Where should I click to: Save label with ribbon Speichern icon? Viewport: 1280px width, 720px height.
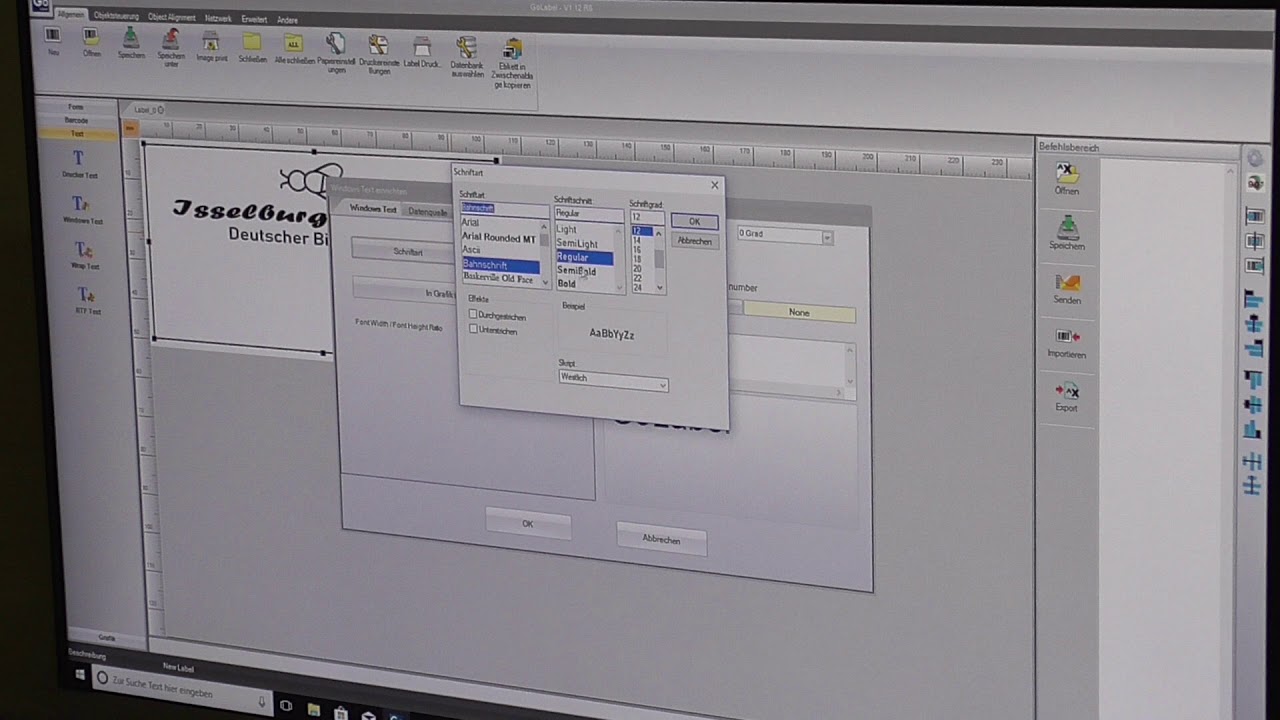click(131, 37)
